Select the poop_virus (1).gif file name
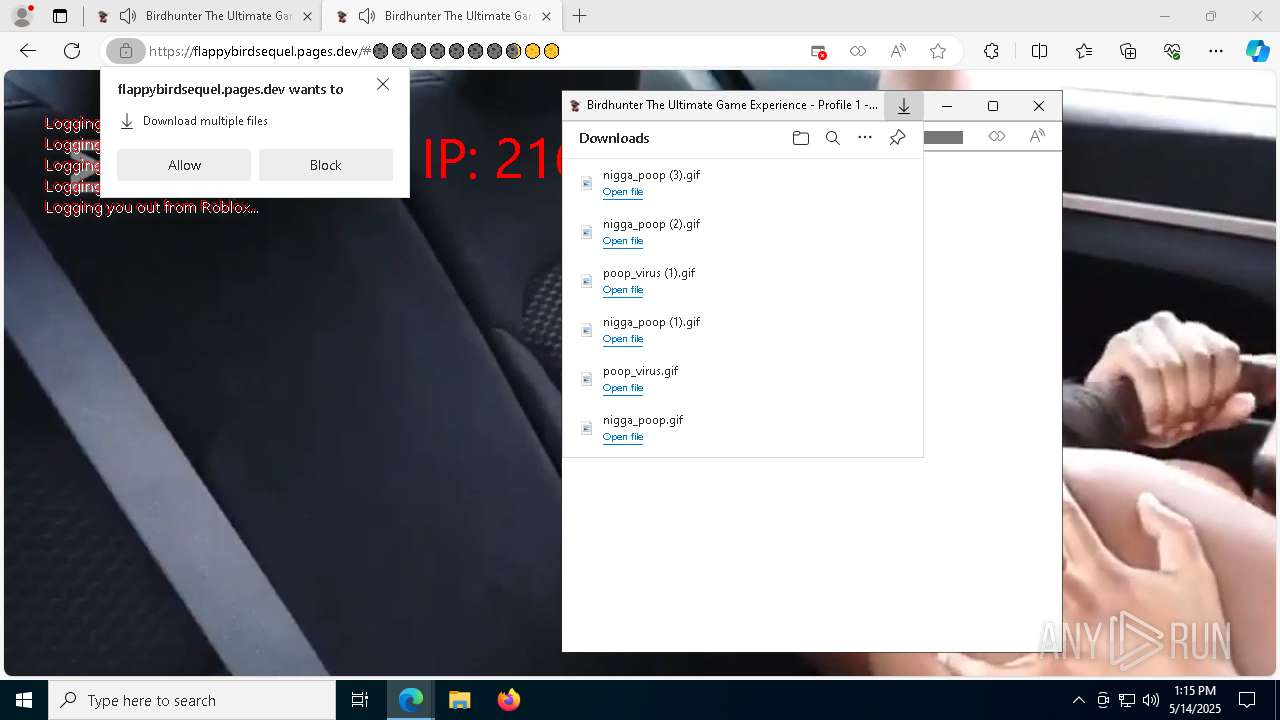 pyautogui.click(x=649, y=273)
